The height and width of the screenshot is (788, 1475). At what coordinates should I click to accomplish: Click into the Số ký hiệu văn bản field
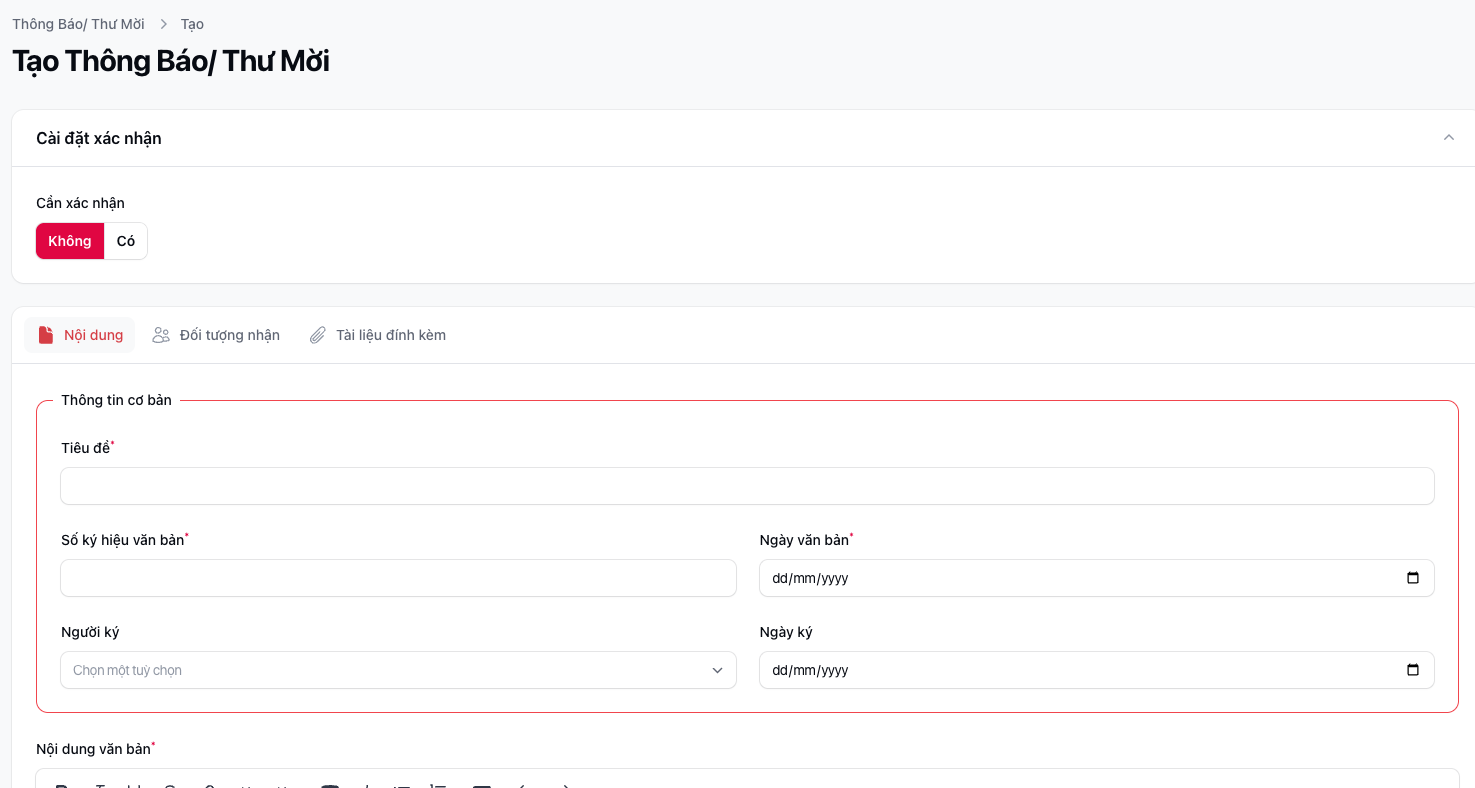coord(398,578)
